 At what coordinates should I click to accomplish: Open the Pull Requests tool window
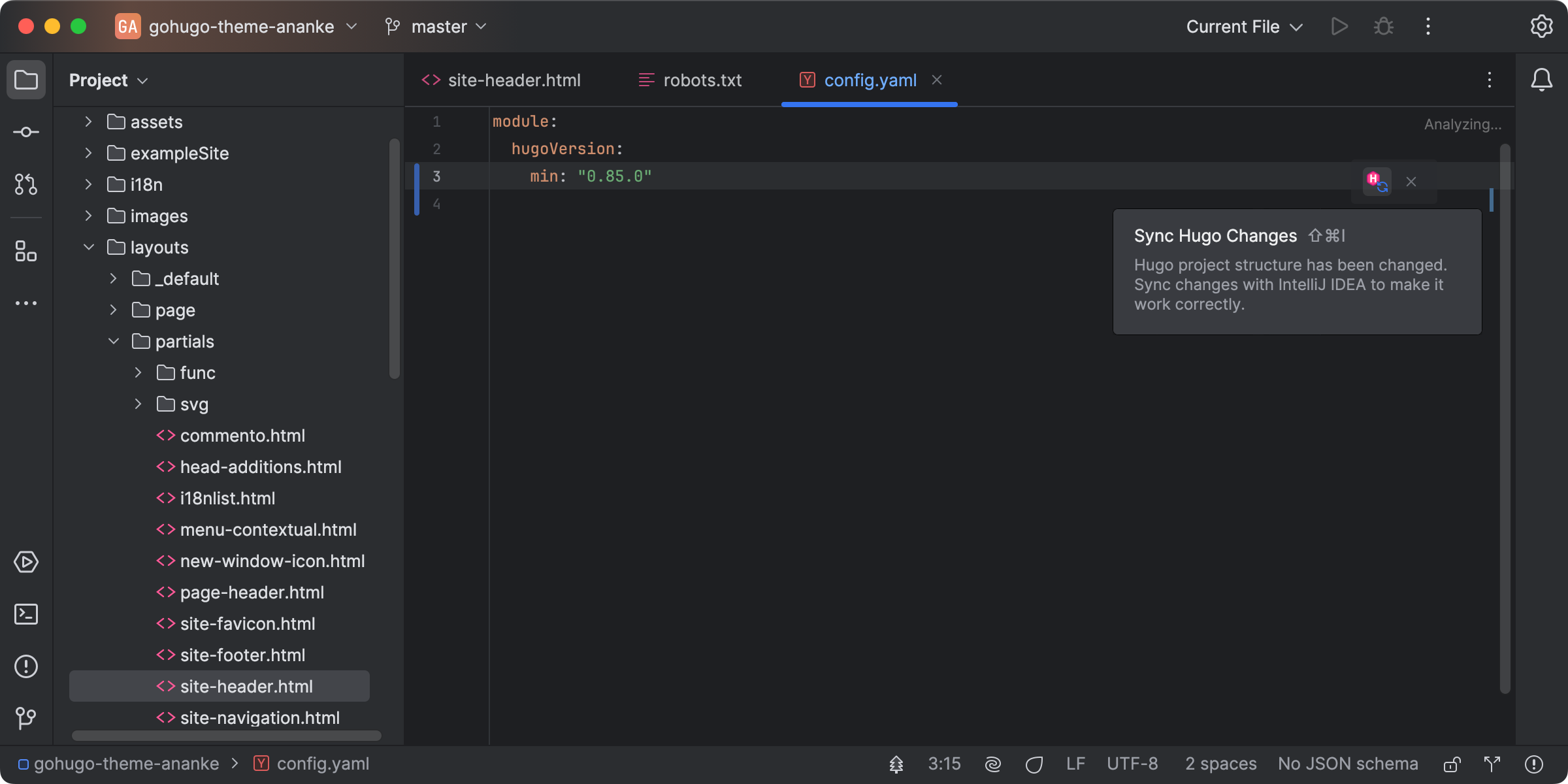26,184
